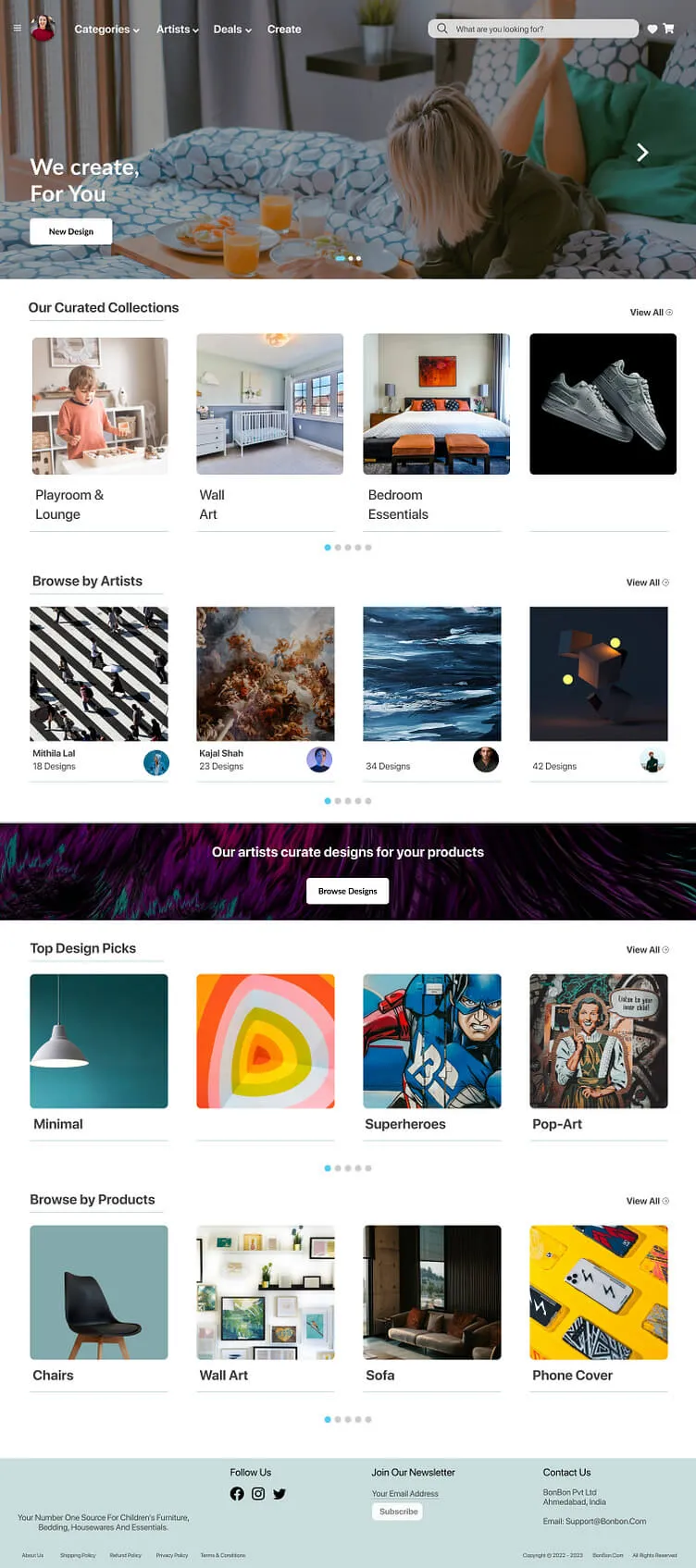Select third dot under Top Design Picks carousel
Viewport: 696px width, 1568px height.
(x=348, y=1168)
